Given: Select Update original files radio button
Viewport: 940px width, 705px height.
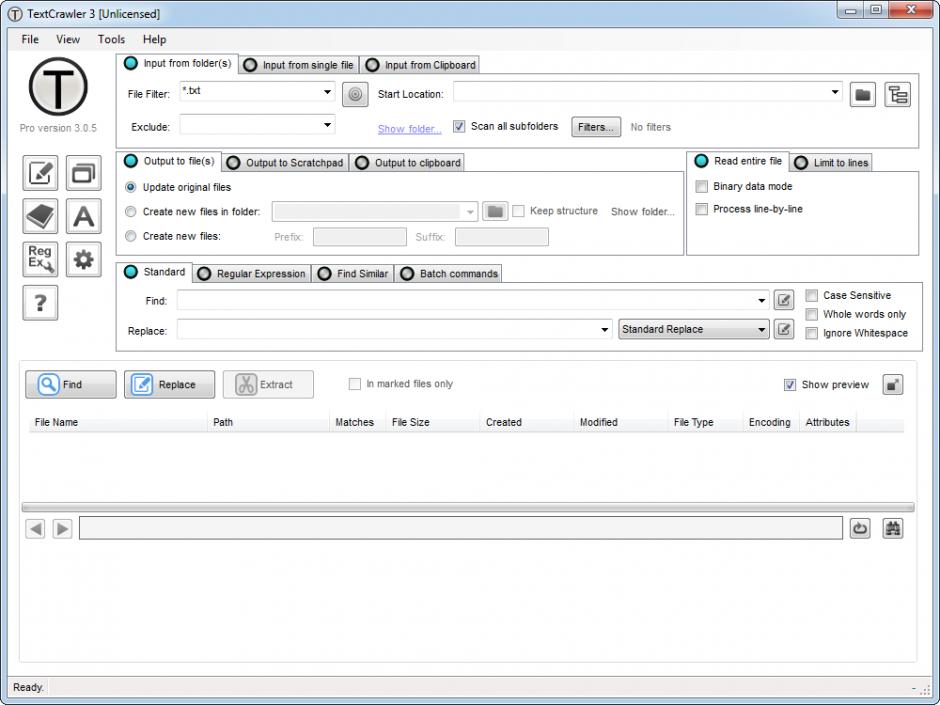Looking at the screenshot, I should 131,187.
